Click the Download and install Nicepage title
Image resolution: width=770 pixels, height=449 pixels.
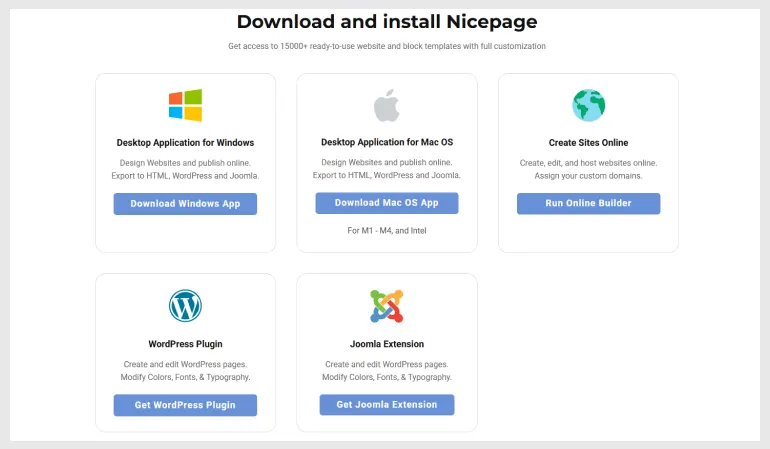click(x=387, y=22)
